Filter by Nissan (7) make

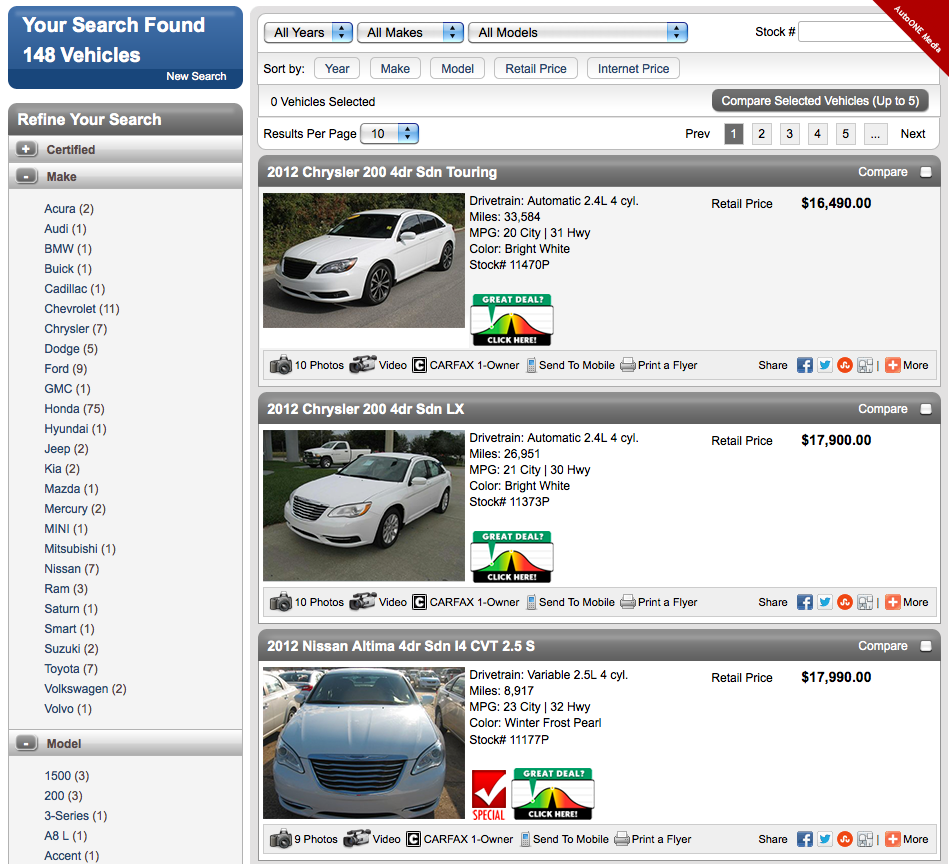[x=71, y=569]
